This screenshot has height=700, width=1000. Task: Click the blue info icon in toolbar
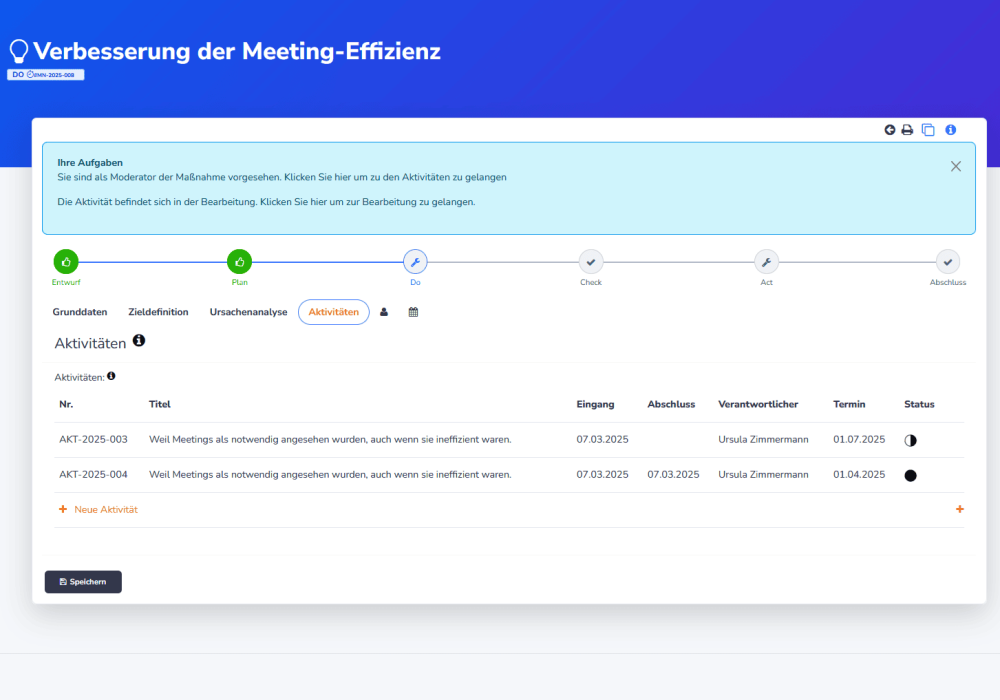(951, 130)
